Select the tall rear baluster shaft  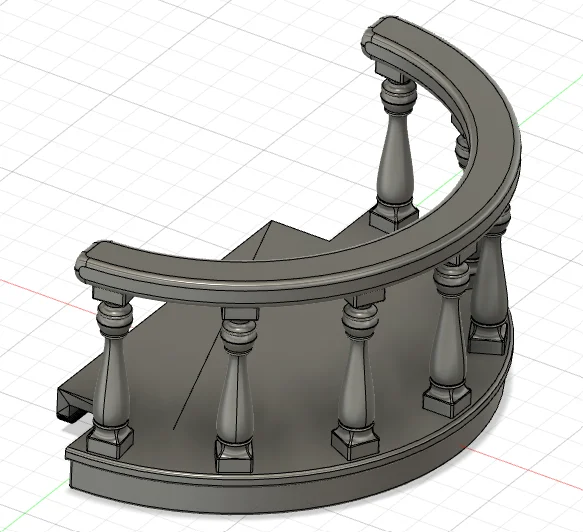(395, 156)
